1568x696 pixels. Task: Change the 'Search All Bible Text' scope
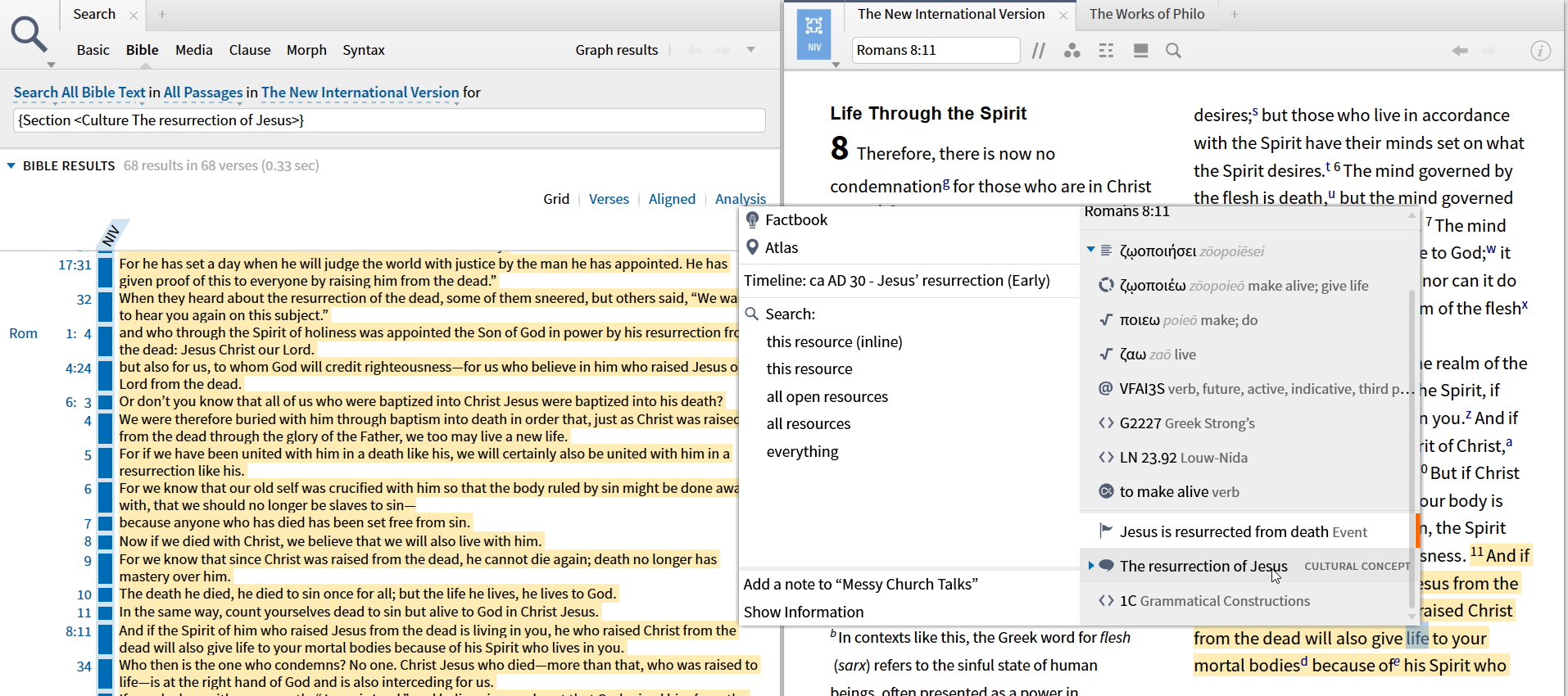coord(79,93)
